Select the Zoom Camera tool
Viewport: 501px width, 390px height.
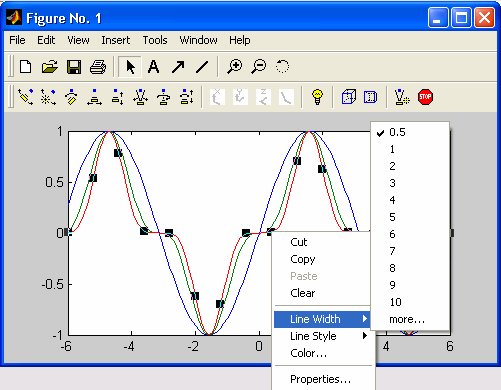(x=140, y=97)
